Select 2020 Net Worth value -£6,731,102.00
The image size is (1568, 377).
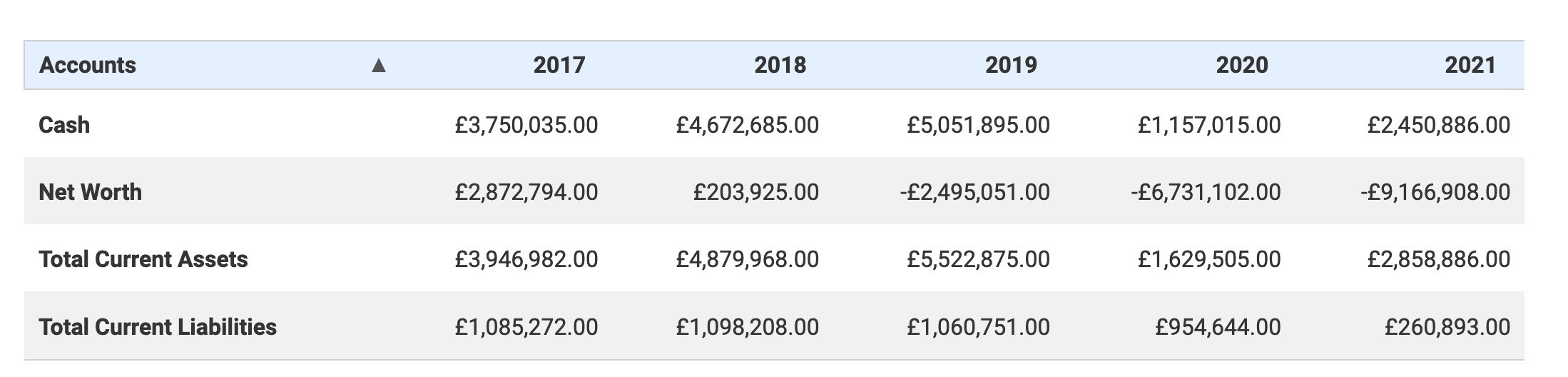pyautogui.click(x=1206, y=192)
